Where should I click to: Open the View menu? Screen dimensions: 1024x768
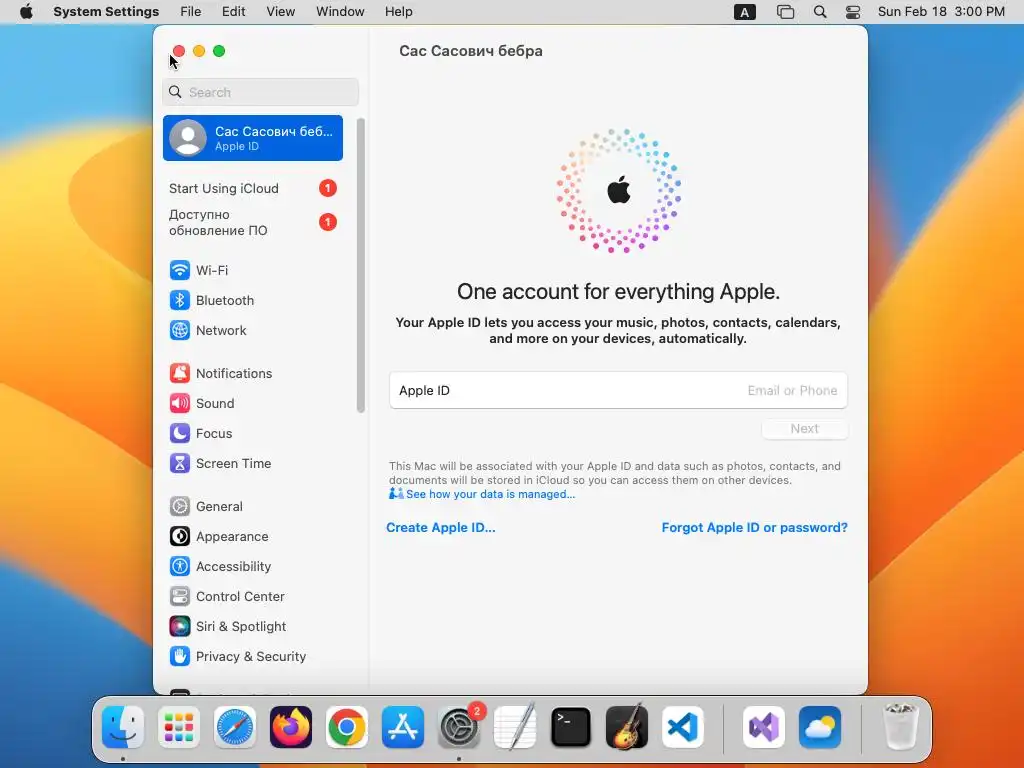coord(280,12)
